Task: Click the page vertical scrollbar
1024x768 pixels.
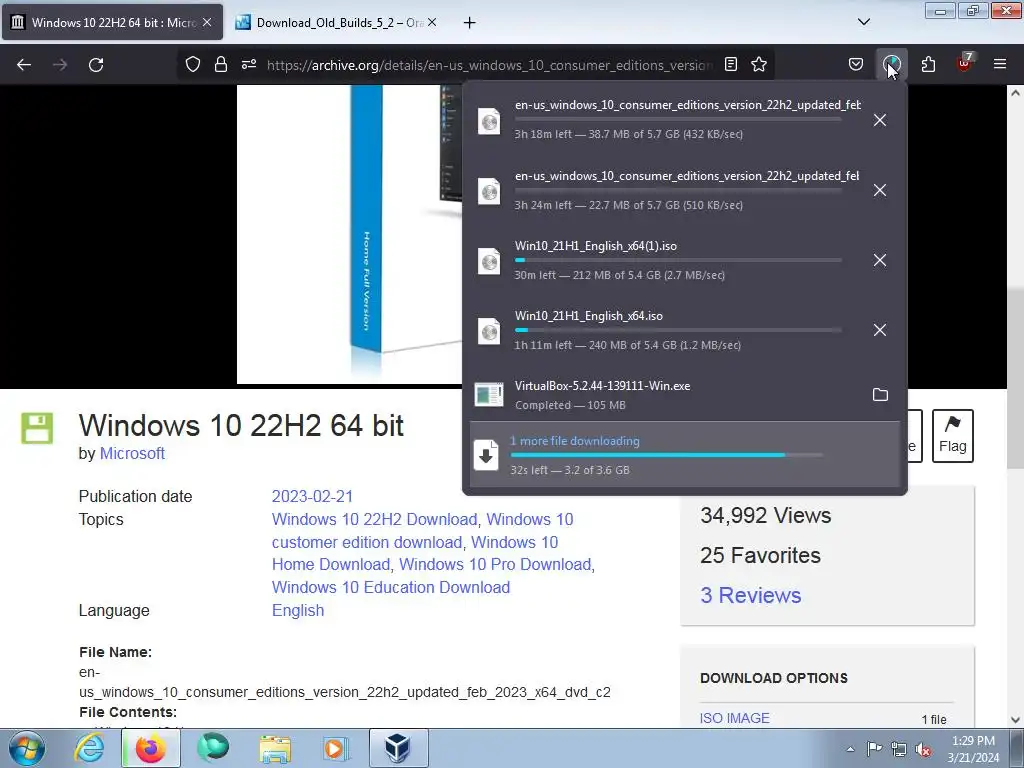Action: 1015,377
